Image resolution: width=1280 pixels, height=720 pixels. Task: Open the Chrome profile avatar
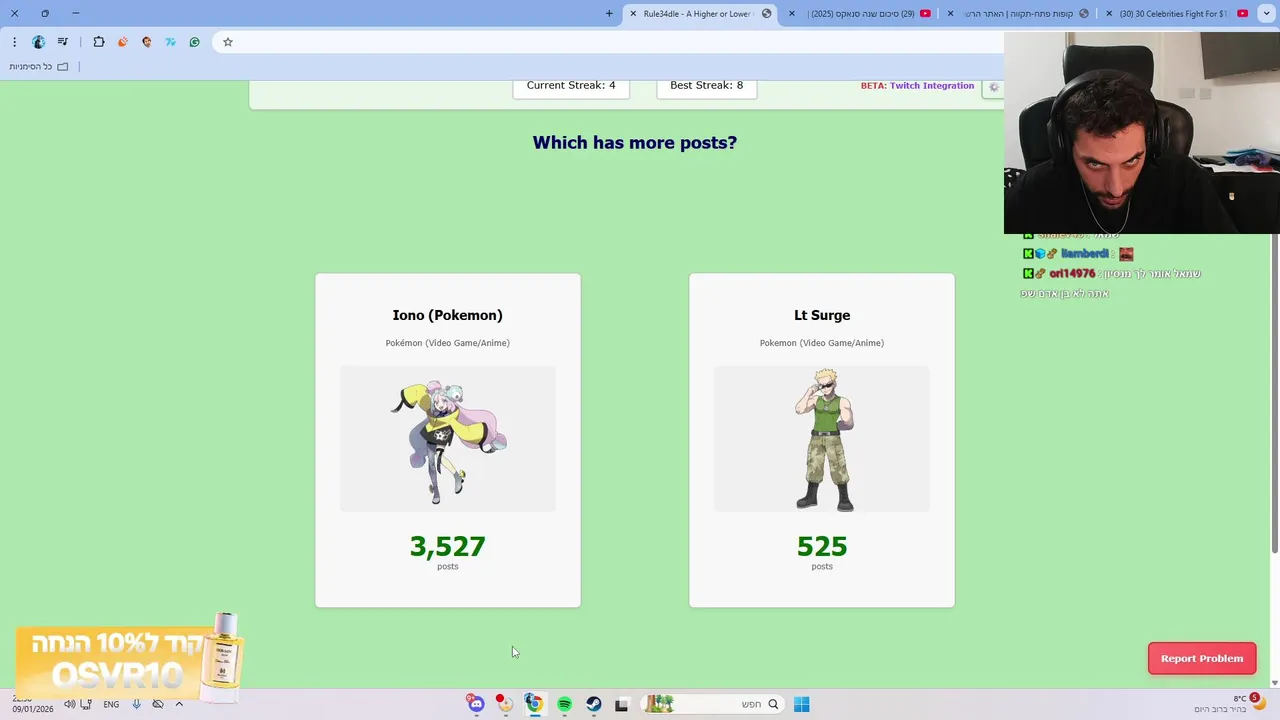(x=38, y=42)
